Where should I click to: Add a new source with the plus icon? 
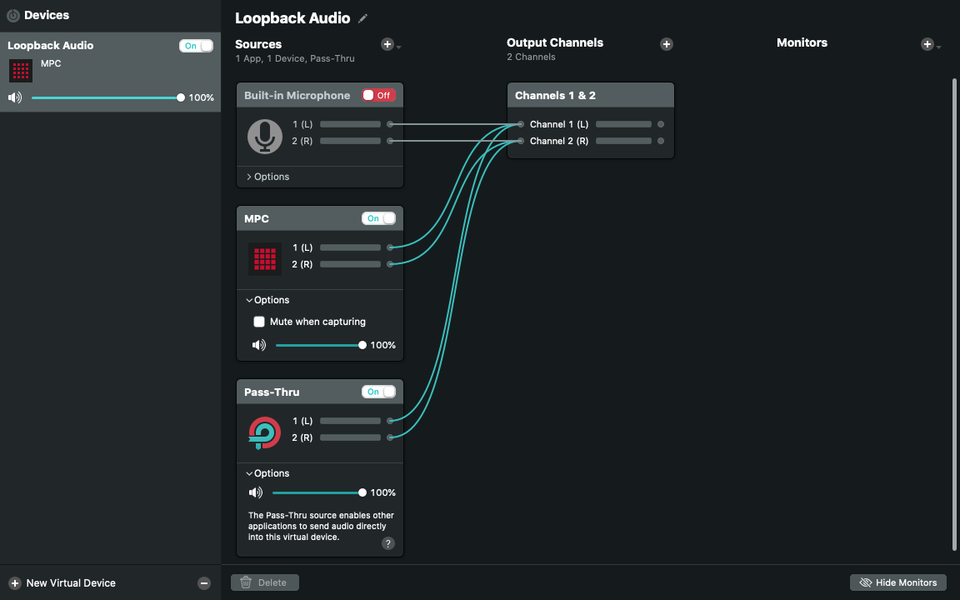point(387,44)
